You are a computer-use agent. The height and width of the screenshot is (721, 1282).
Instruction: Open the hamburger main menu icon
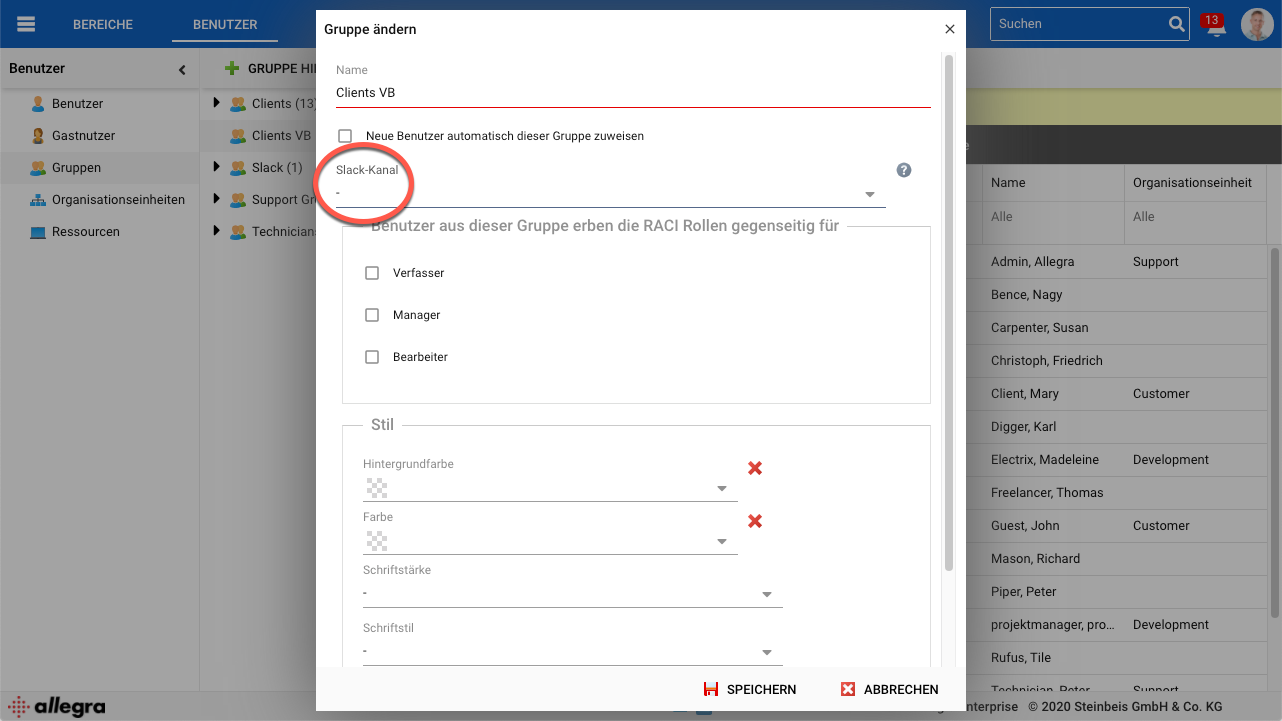pyautogui.click(x=26, y=24)
